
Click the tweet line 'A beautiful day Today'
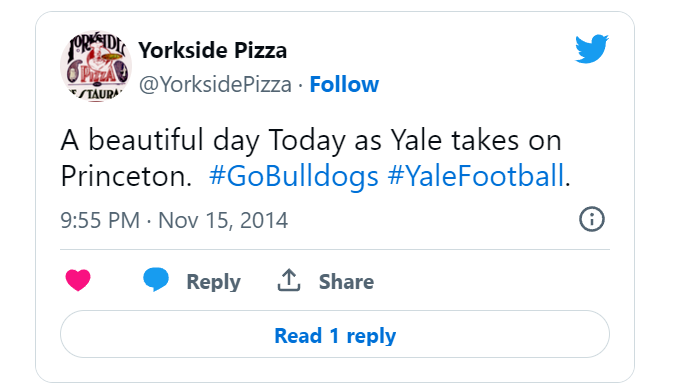click(203, 141)
